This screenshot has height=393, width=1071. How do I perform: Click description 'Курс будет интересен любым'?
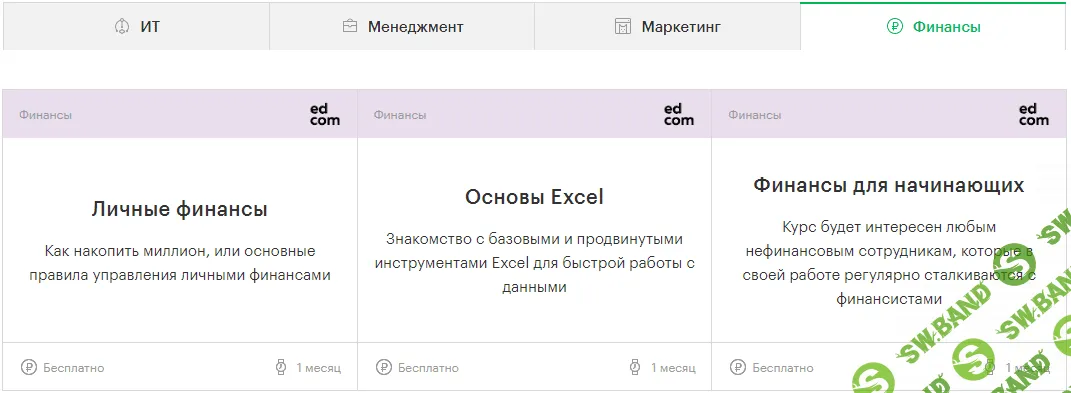coord(889,263)
